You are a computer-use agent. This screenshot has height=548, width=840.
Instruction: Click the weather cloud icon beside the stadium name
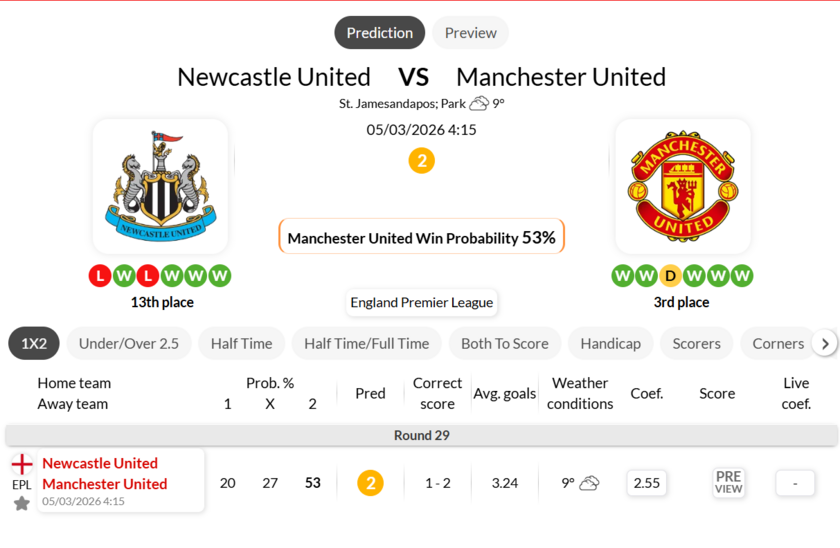479,103
